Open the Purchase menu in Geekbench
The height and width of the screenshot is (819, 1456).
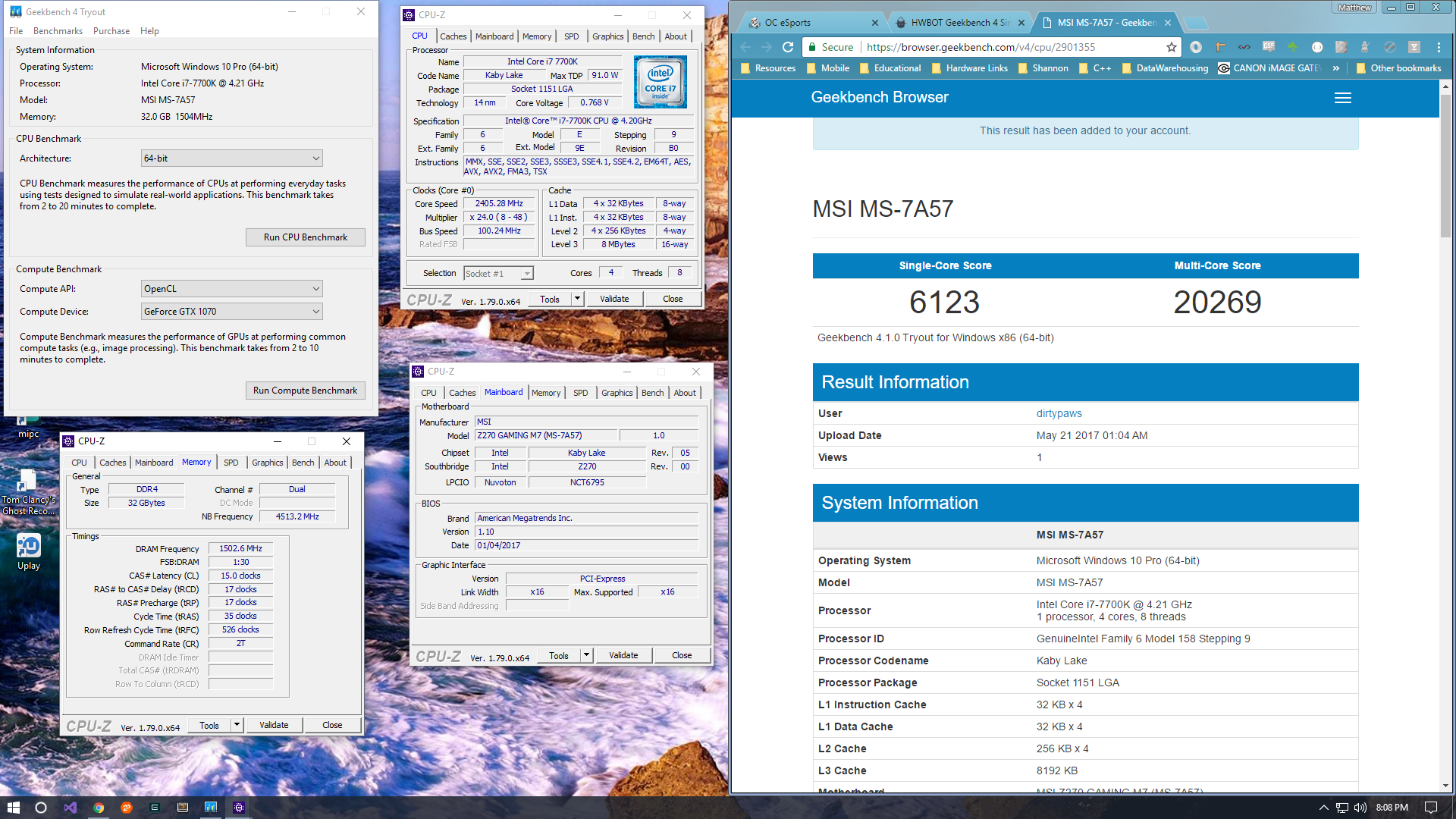111,31
